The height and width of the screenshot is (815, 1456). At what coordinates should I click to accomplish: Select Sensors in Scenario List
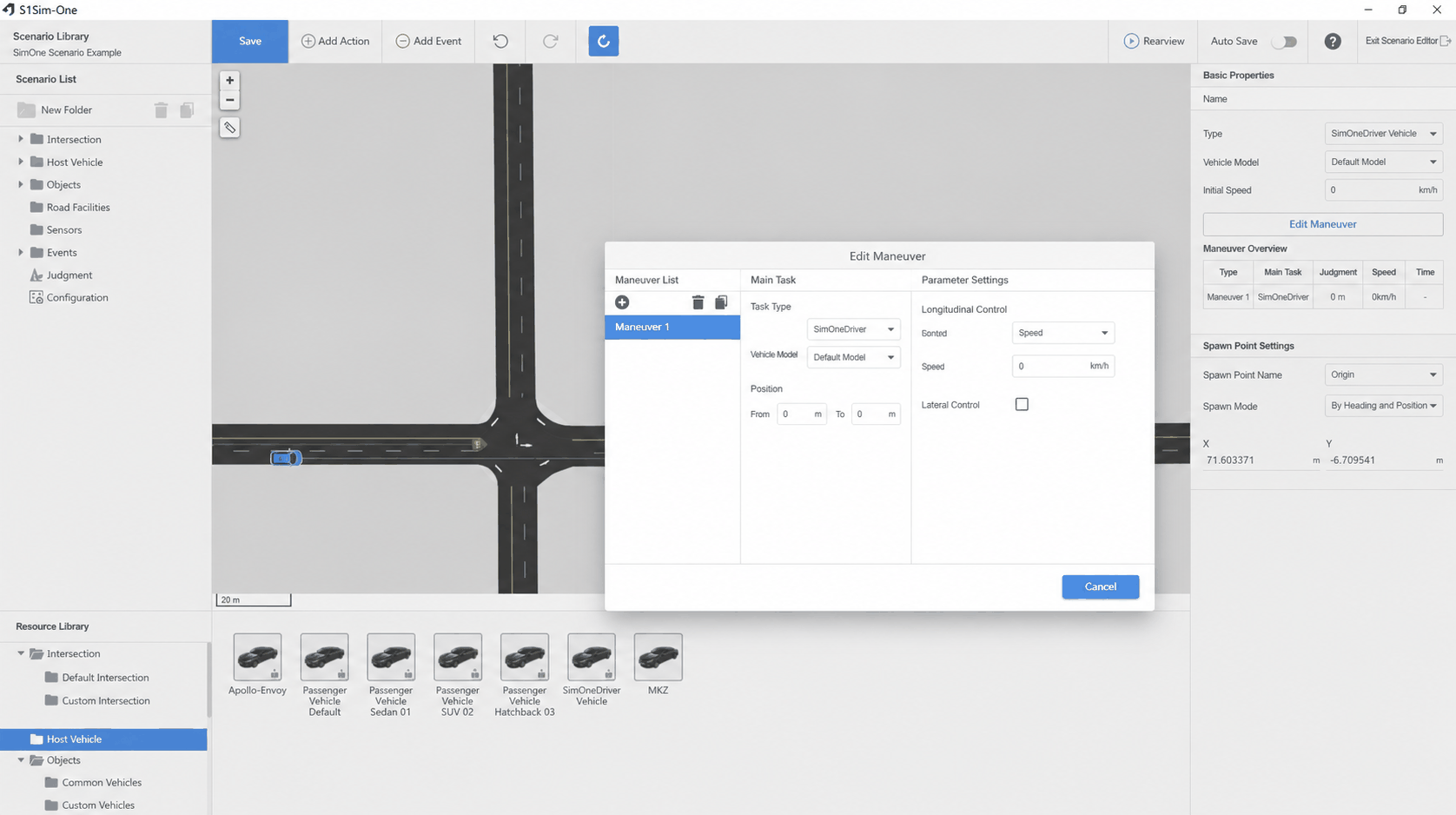(x=64, y=229)
